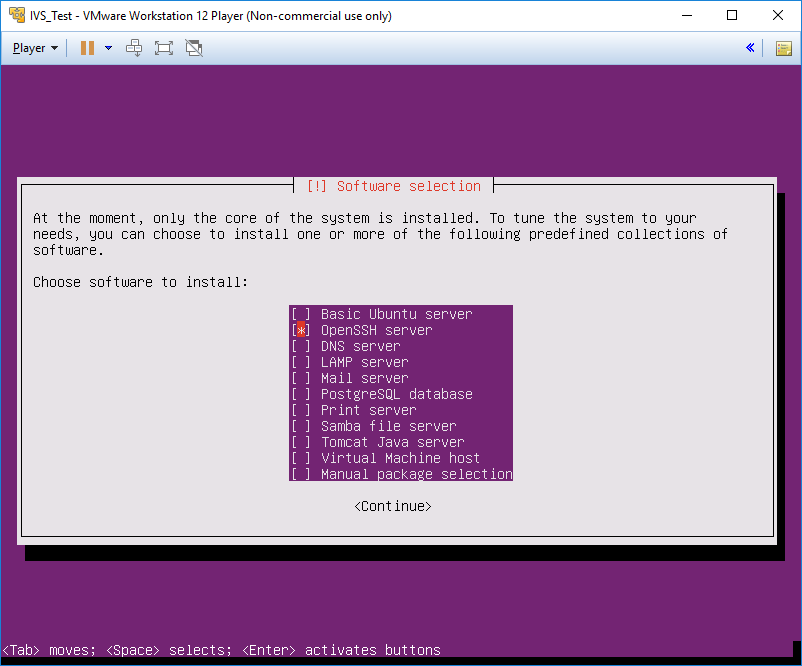This screenshot has width=802, height=666.
Task: Minimize the VMware Player window
Action: (x=687, y=15)
